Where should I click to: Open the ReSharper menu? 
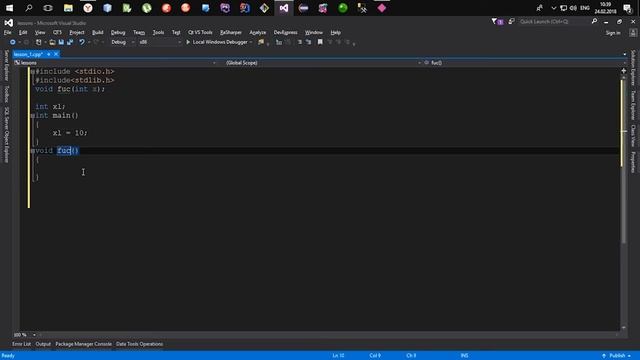tap(231, 32)
